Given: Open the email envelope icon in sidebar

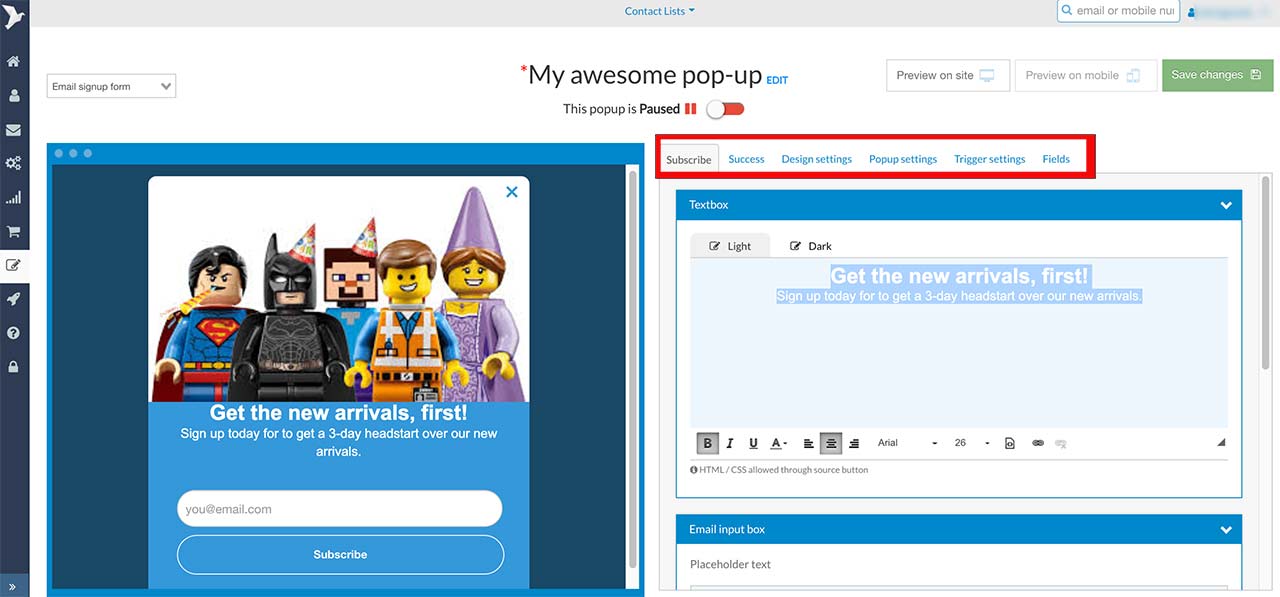Looking at the screenshot, I should [14, 130].
